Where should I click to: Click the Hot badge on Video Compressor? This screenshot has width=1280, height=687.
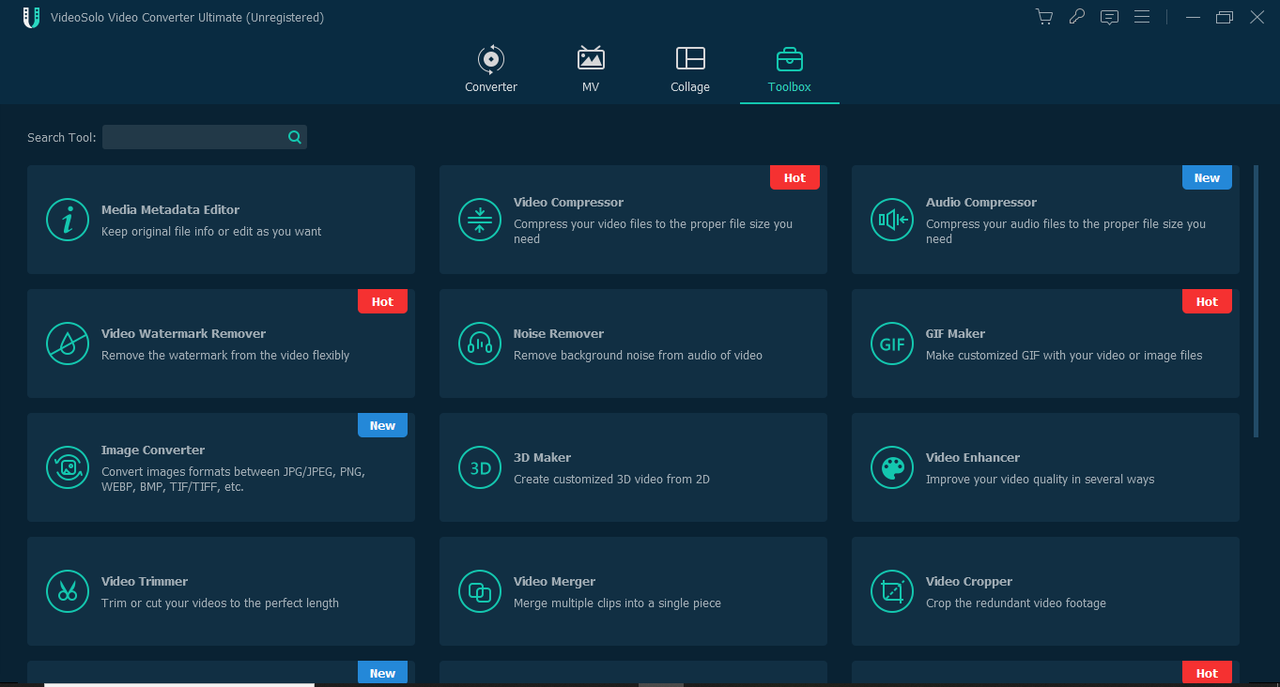(x=795, y=177)
